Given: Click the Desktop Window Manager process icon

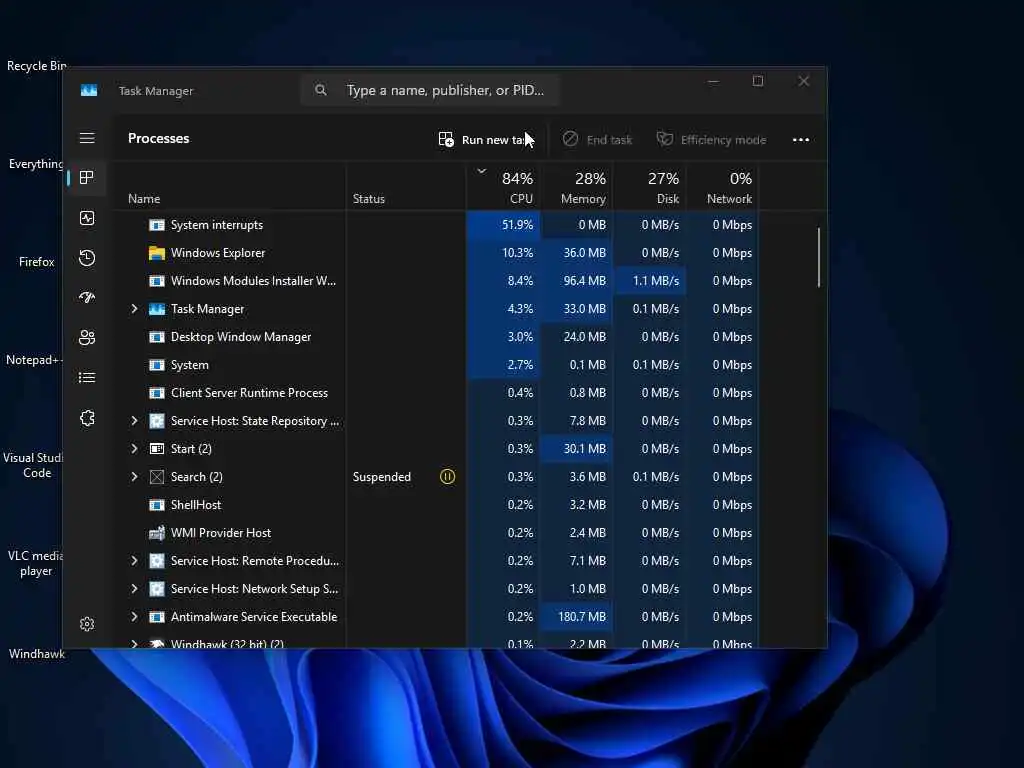Looking at the screenshot, I should coord(157,337).
